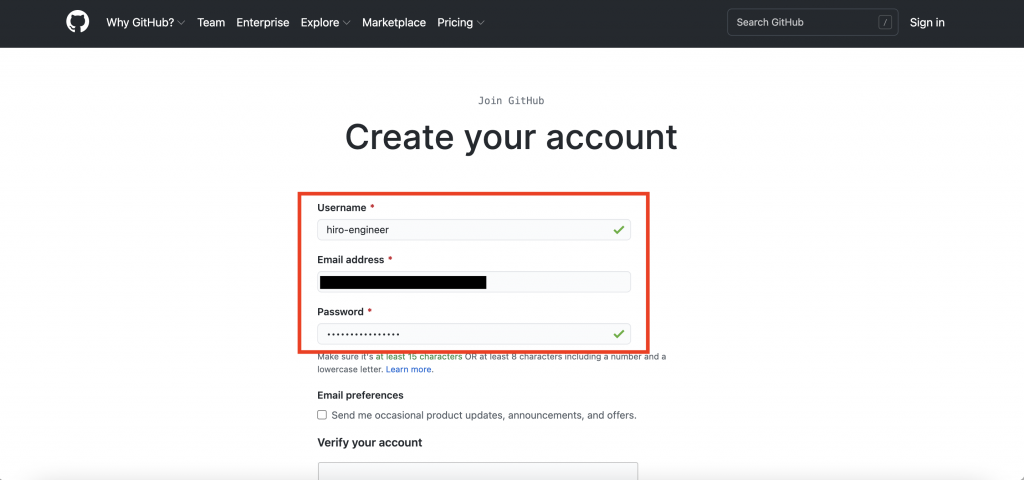Go to Enterprise in the navigation

[x=263, y=22]
